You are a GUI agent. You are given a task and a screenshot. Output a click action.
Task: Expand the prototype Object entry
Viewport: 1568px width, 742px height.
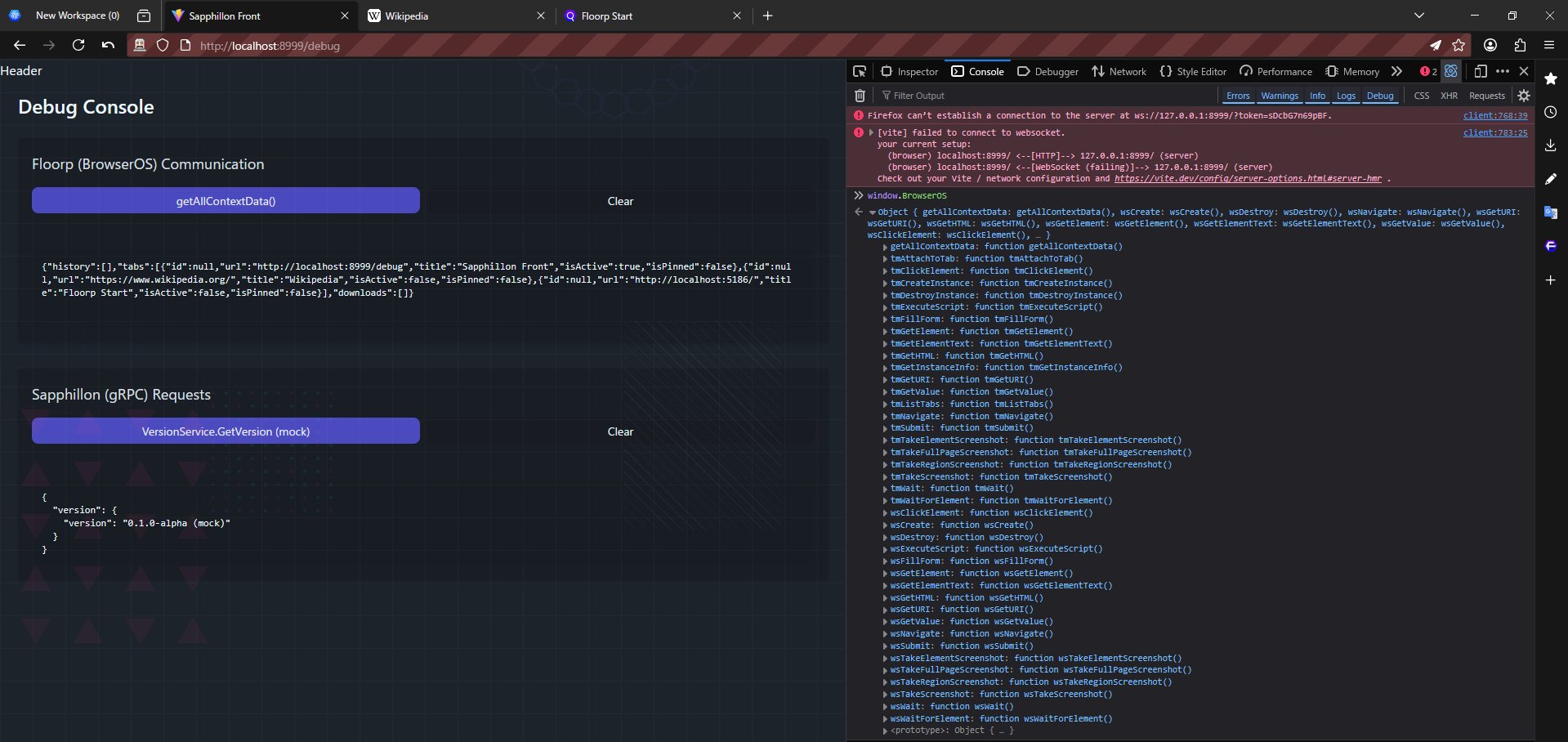point(885,731)
